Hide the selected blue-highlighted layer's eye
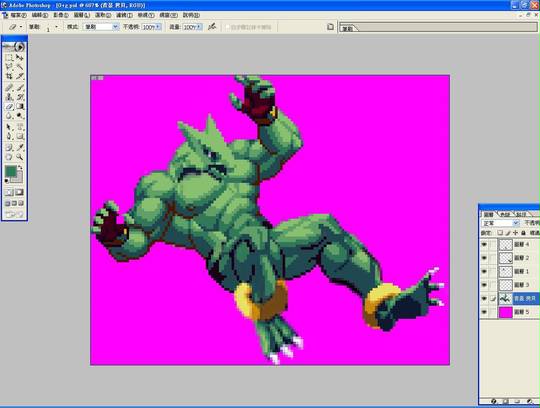The width and height of the screenshot is (540, 408). tap(484, 299)
